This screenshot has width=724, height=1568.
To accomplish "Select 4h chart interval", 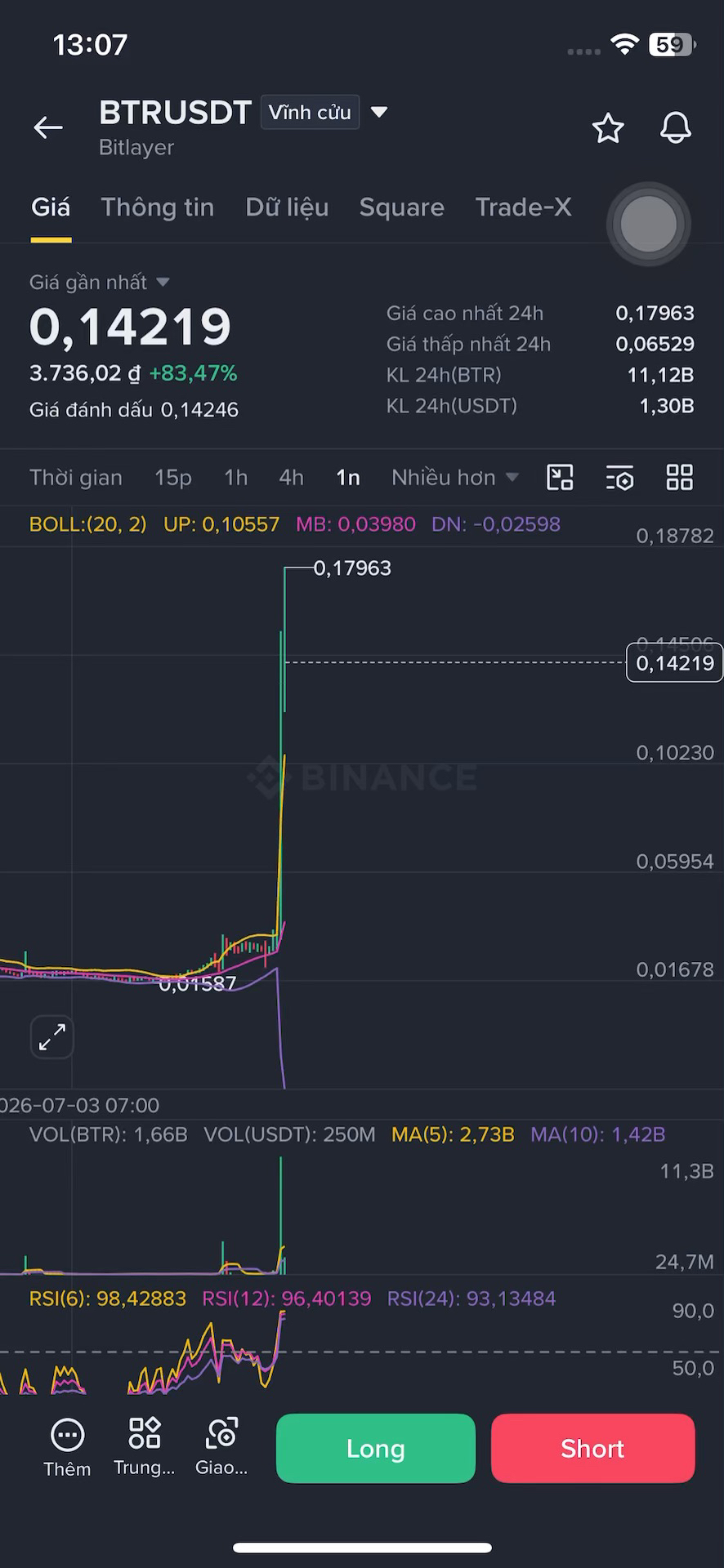I will 292,478.
